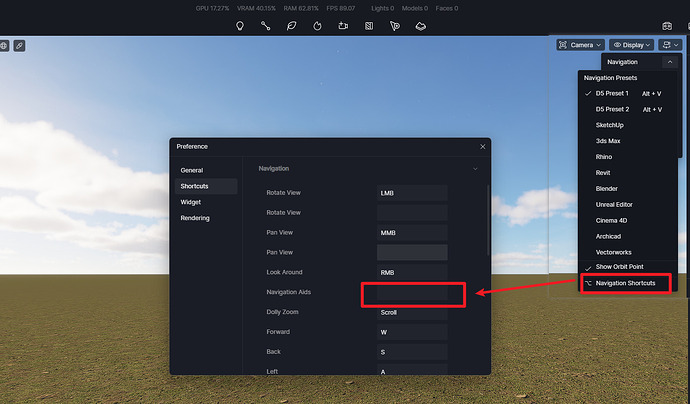Click the Navigation Aids shortcut field
Screen dimensions: 690x404
point(412,293)
